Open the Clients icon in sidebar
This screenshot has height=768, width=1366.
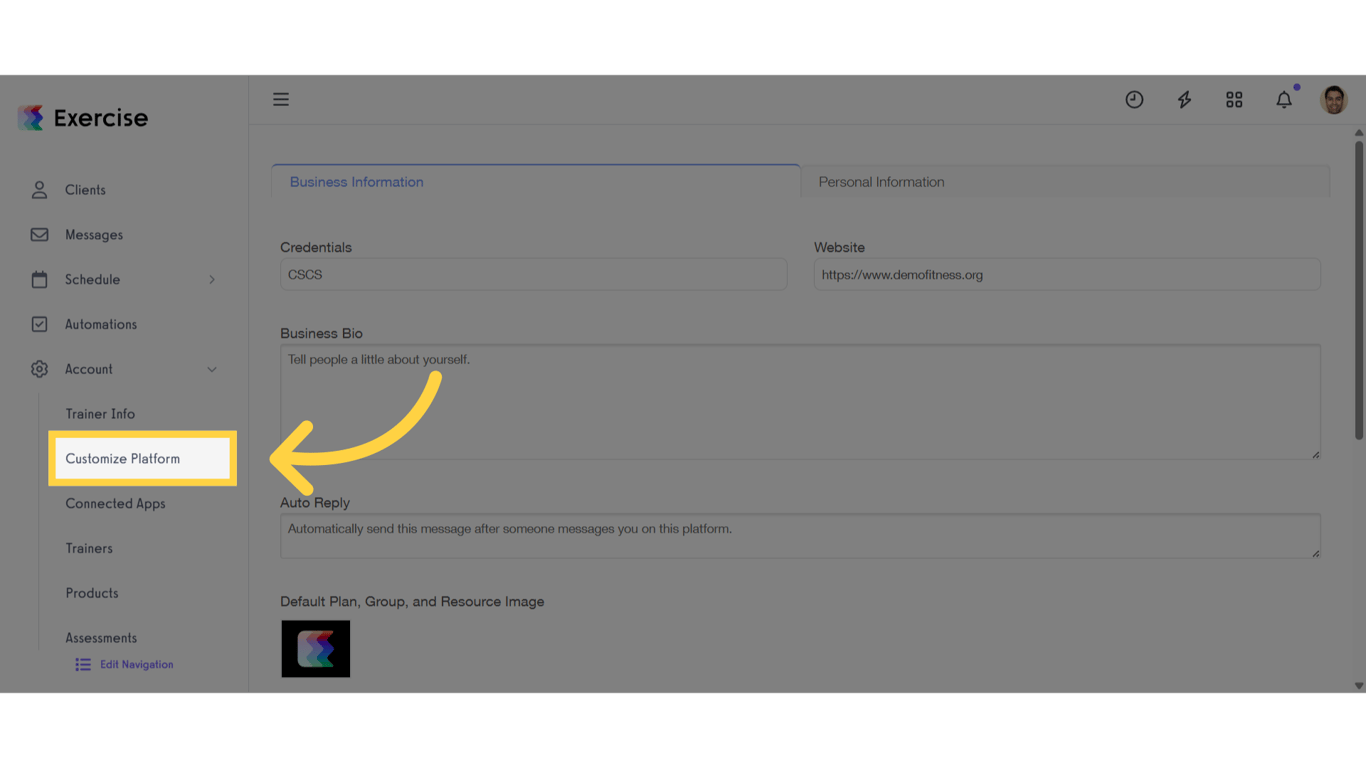click(39, 189)
